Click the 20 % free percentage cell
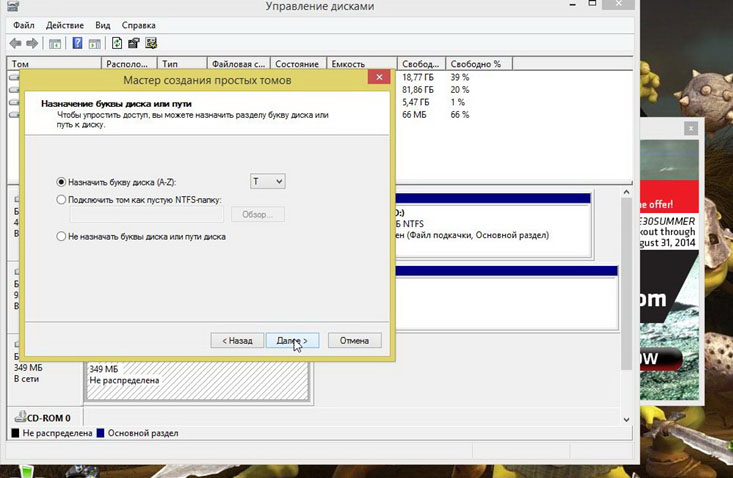The width and height of the screenshot is (733, 478). (x=460, y=90)
